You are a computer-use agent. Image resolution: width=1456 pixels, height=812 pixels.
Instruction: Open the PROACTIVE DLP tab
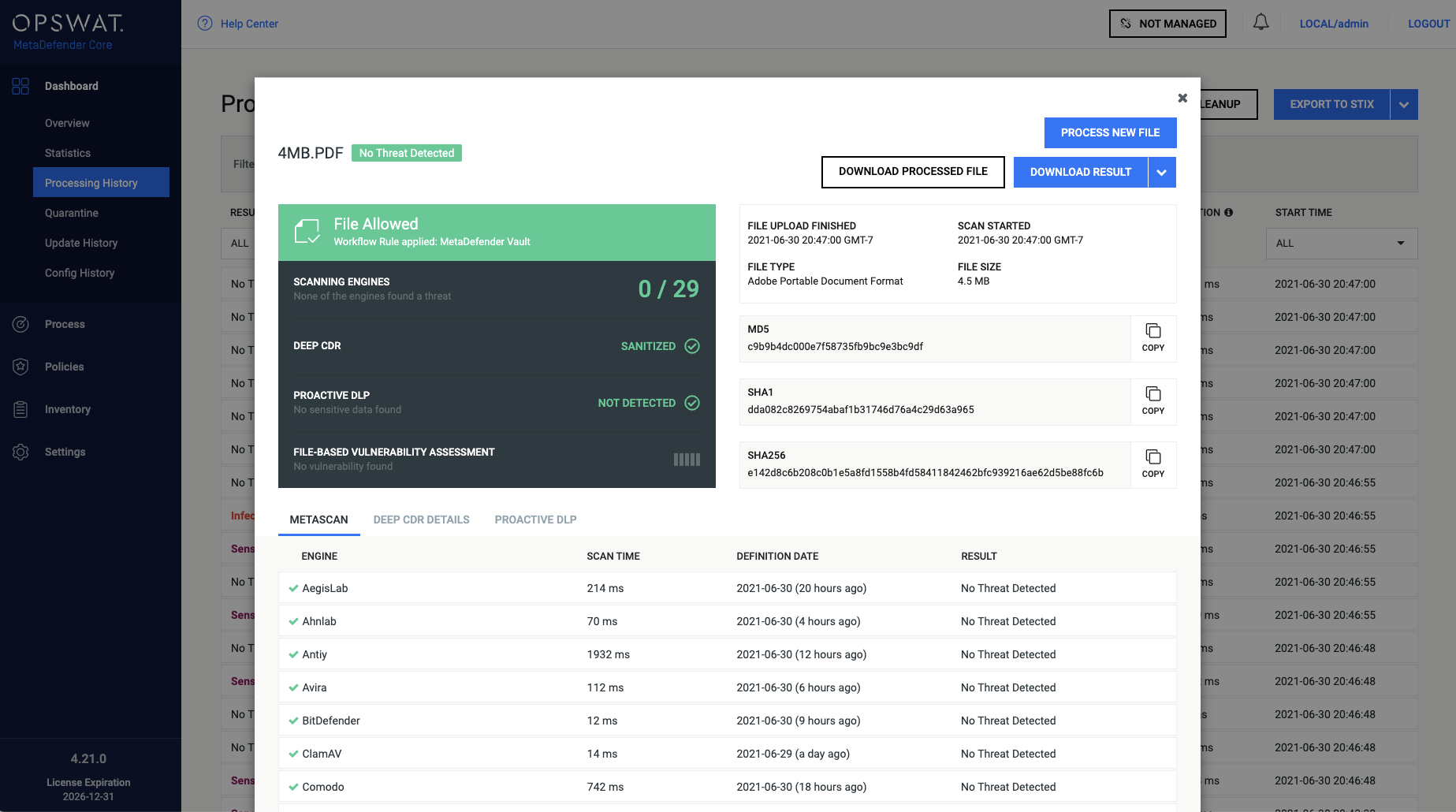pos(535,520)
